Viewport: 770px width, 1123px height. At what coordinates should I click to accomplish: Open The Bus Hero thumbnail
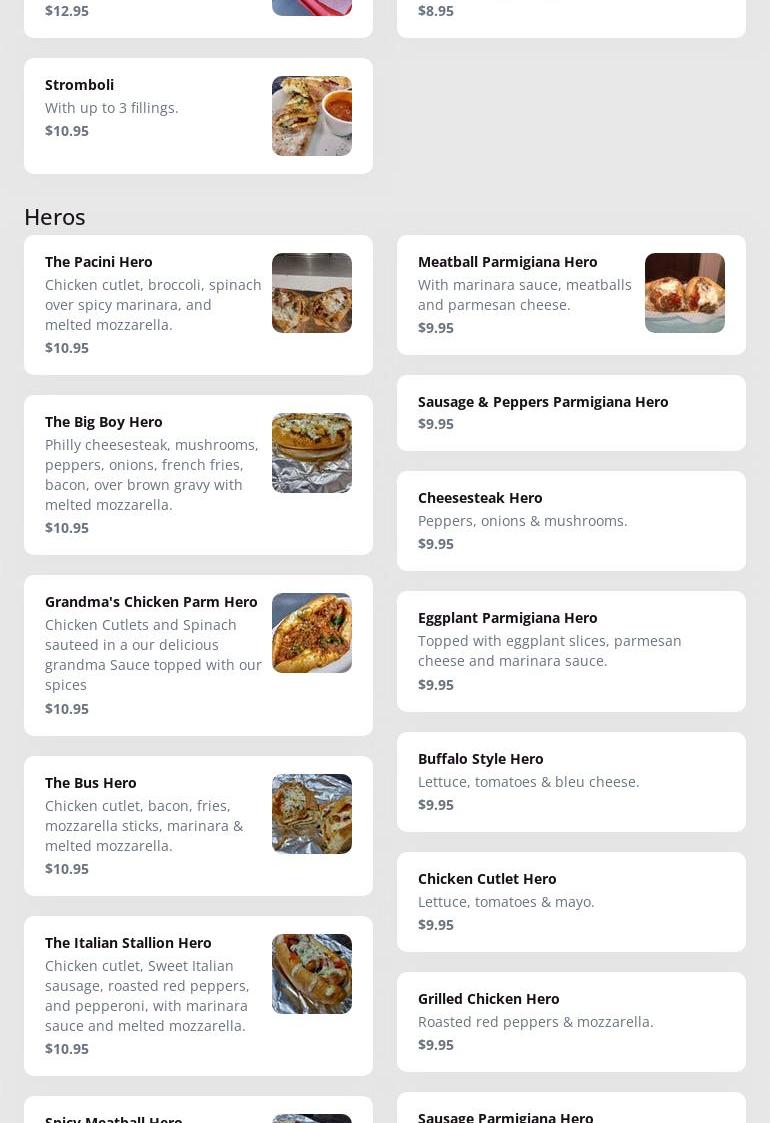311,814
